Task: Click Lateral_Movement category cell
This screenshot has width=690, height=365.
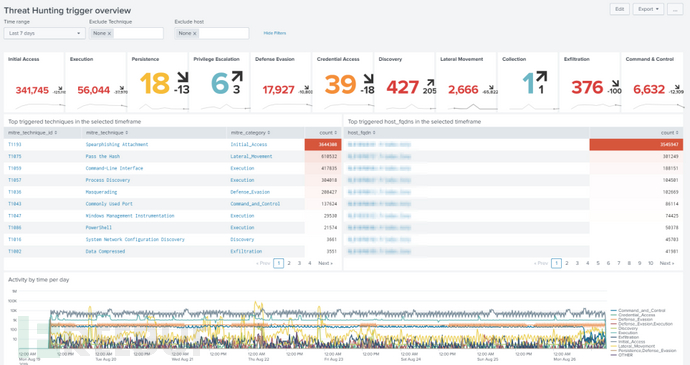Action: pos(251,156)
